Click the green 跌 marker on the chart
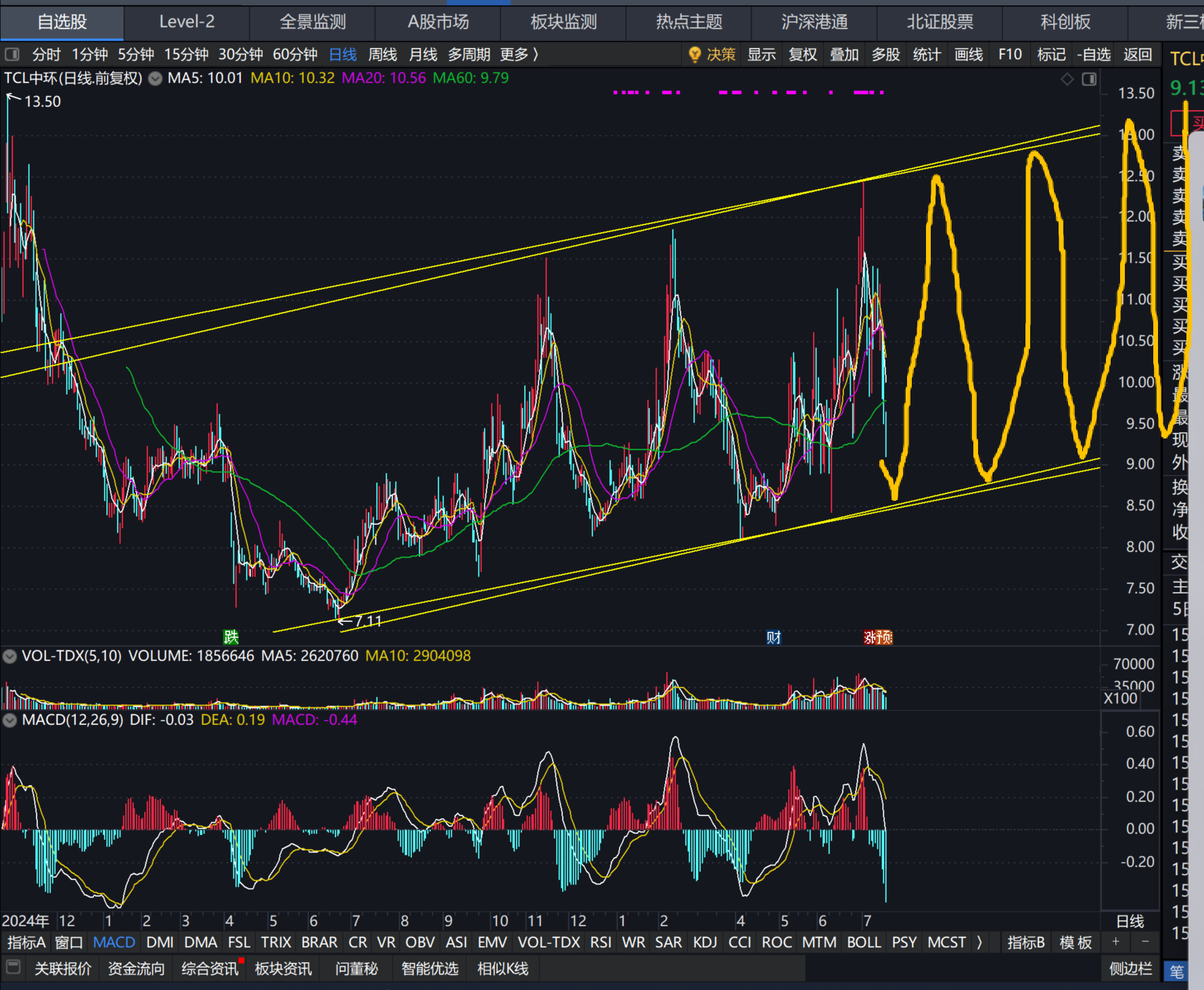 (231, 637)
